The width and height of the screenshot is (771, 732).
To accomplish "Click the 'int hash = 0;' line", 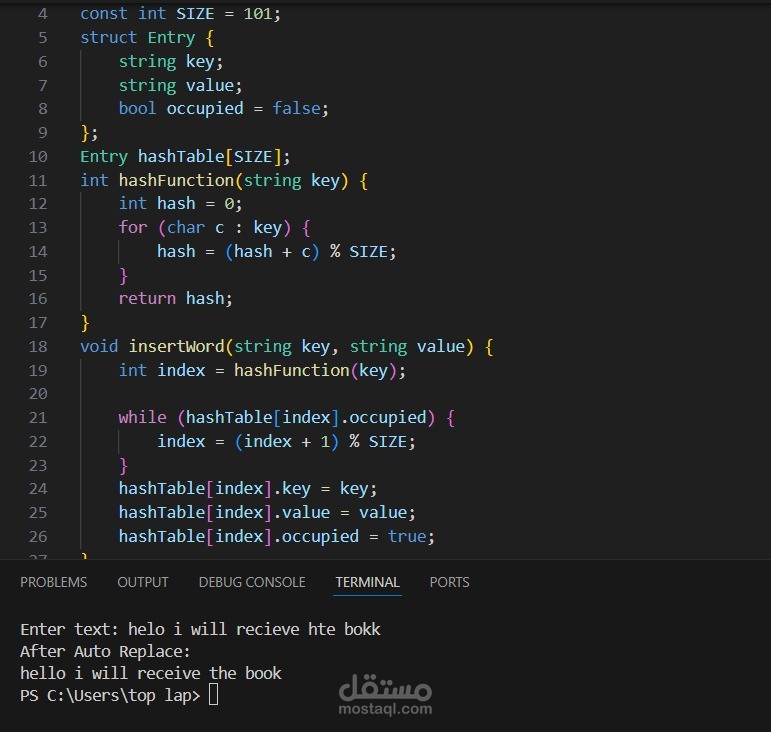I will [x=180, y=204].
